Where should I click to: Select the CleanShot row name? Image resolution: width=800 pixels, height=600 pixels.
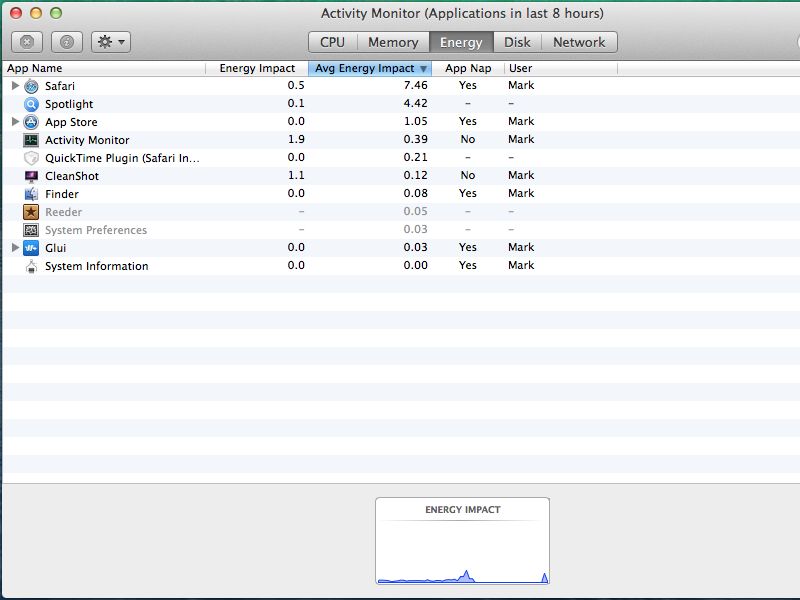[72, 176]
